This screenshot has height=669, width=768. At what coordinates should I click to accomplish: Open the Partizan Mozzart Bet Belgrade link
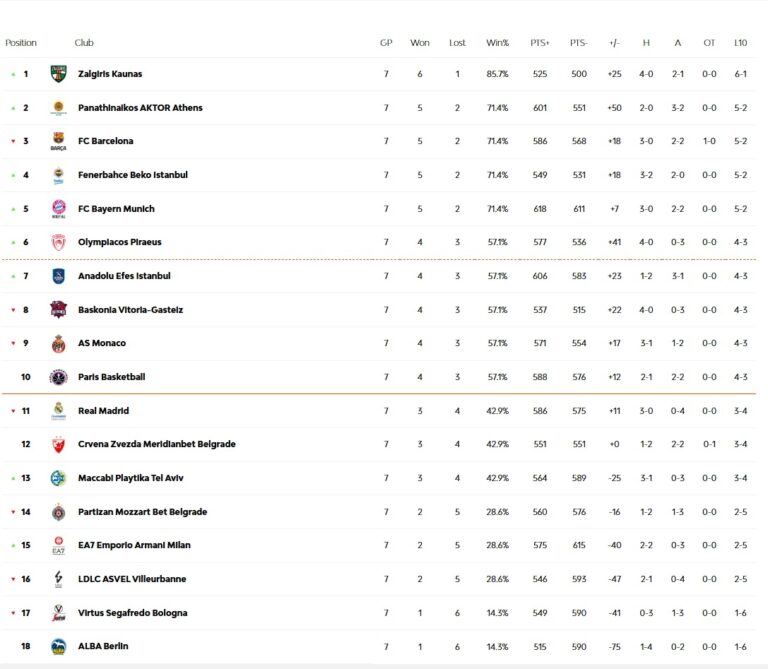pos(142,512)
